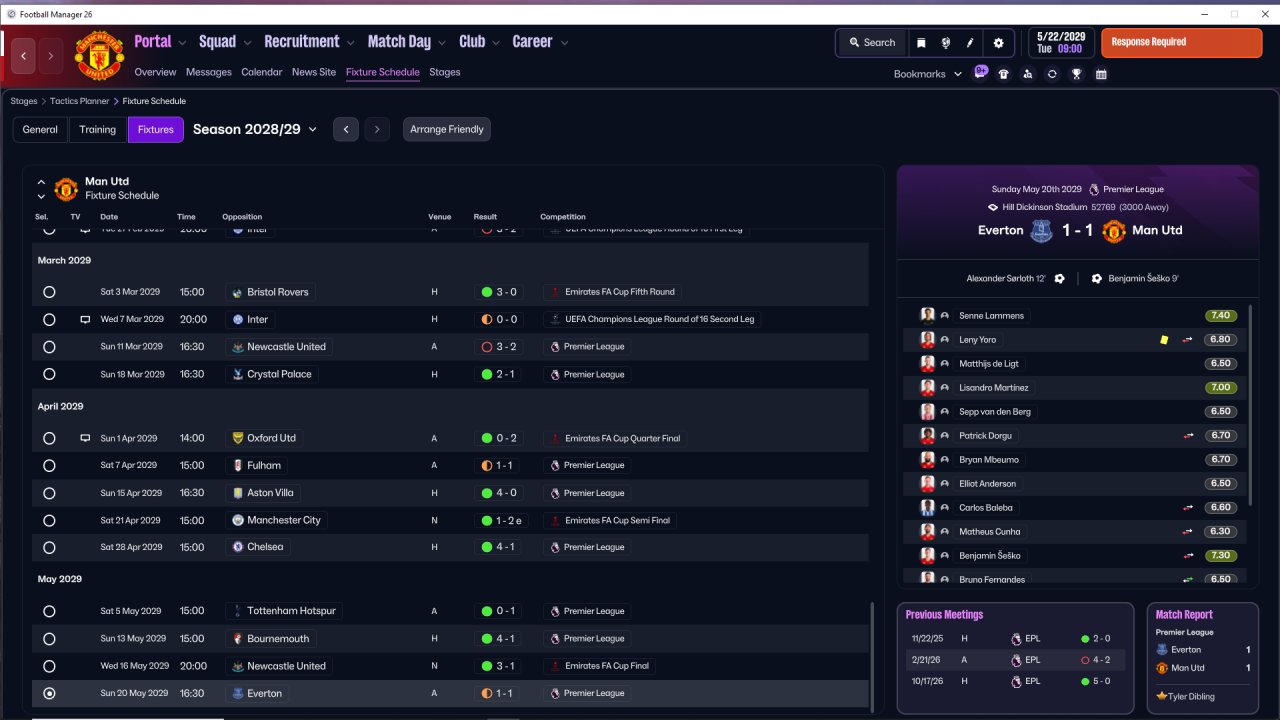Open the 9+ messages bookmark icon
The image size is (1280, 720).
[981, 73]
